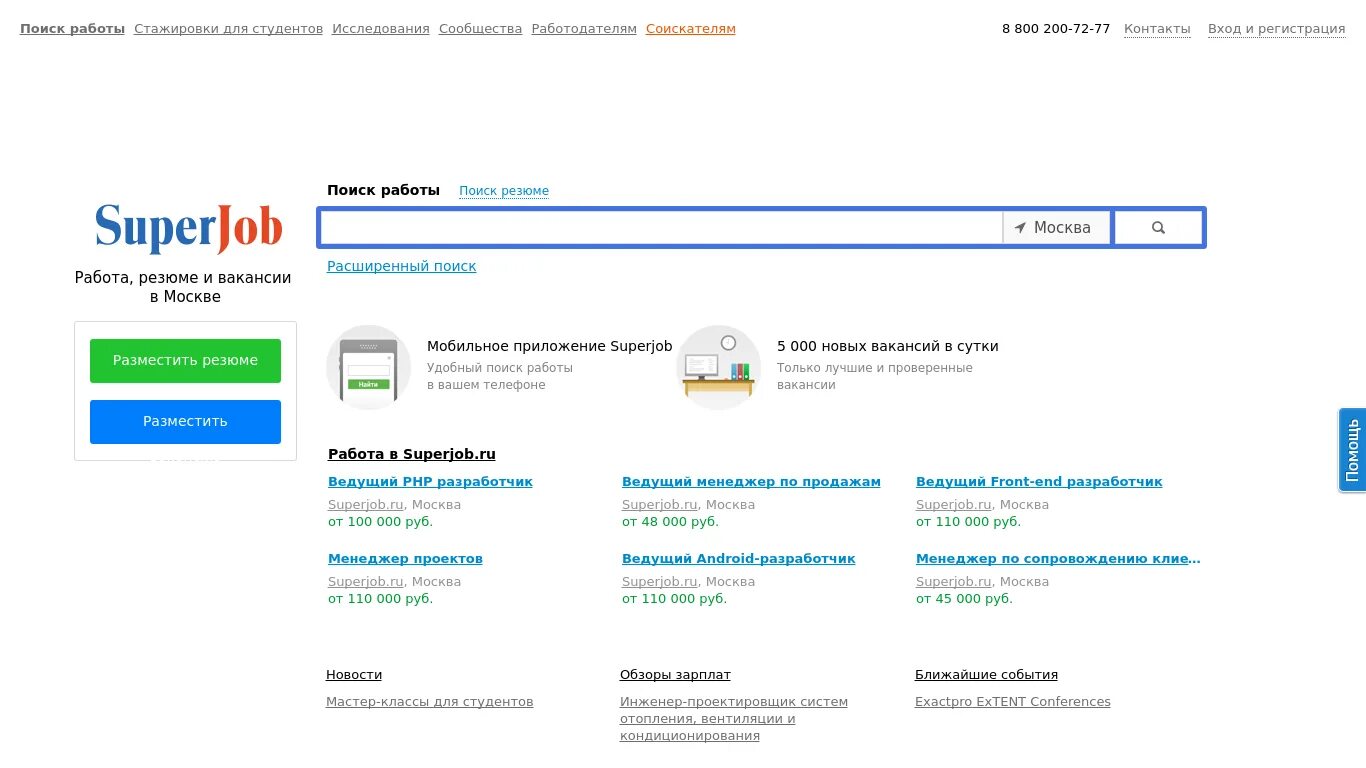Open Менеджер проектов vacancy
Viewport: 1366px width, 768px height.
pyautogui.click(x=405, y=559)
